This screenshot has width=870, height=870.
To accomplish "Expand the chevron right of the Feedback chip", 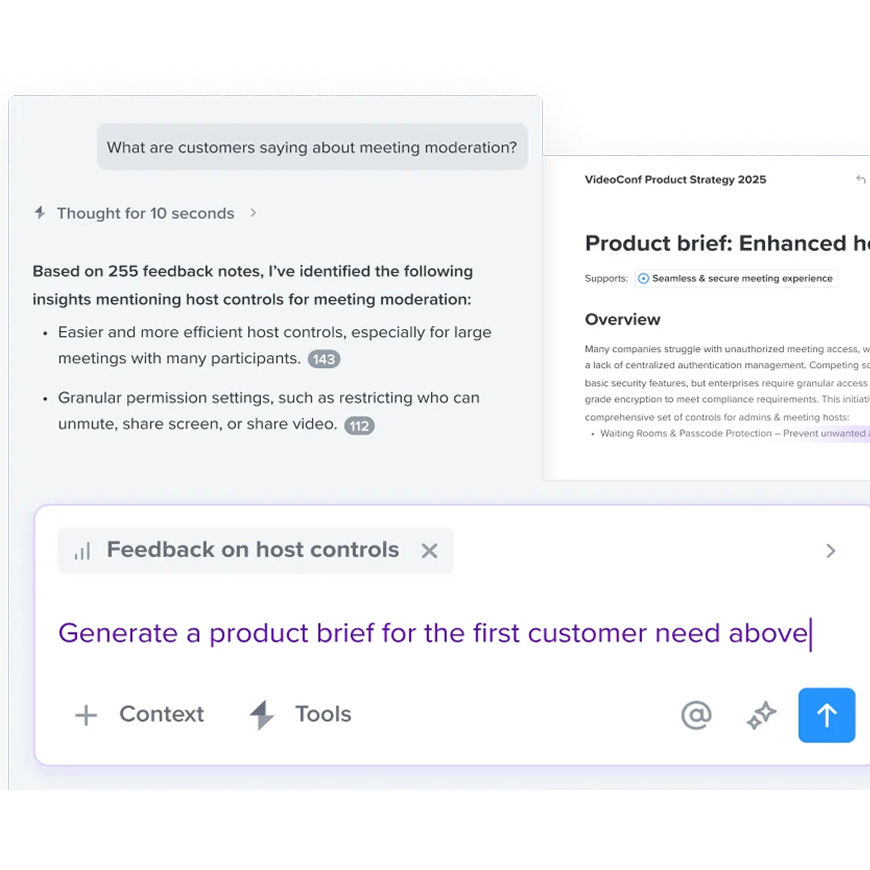I will coord(830,551).
